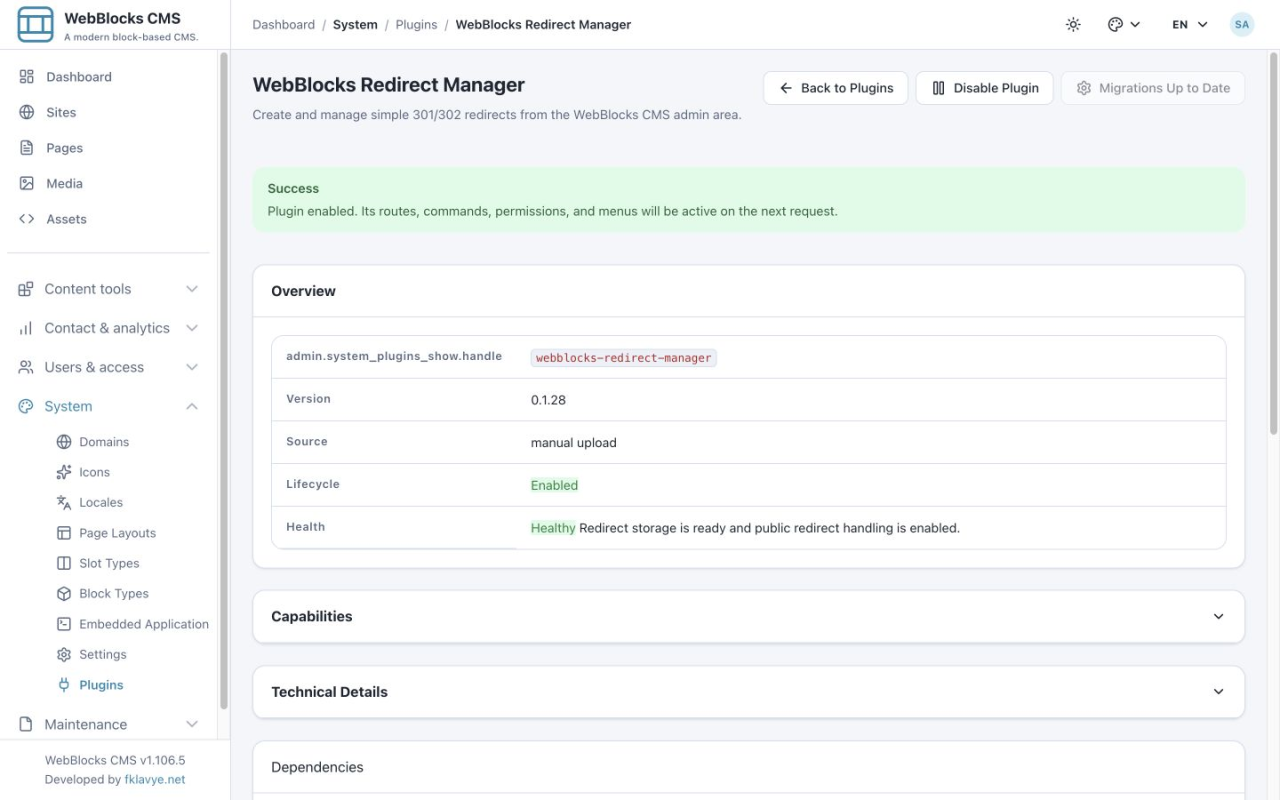This screenshot has width=1280, height=800.
Task: Expand the Users & access section
Action: click(109, 367)
